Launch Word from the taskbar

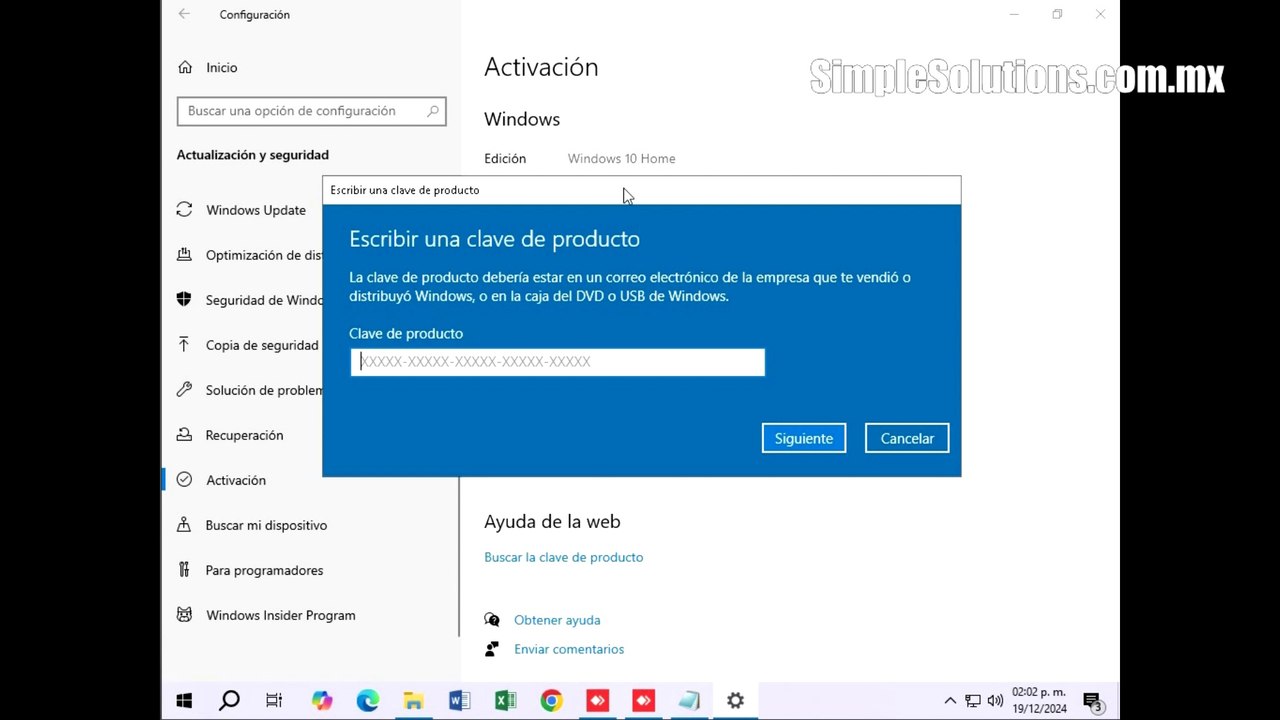tap(459, 701)
